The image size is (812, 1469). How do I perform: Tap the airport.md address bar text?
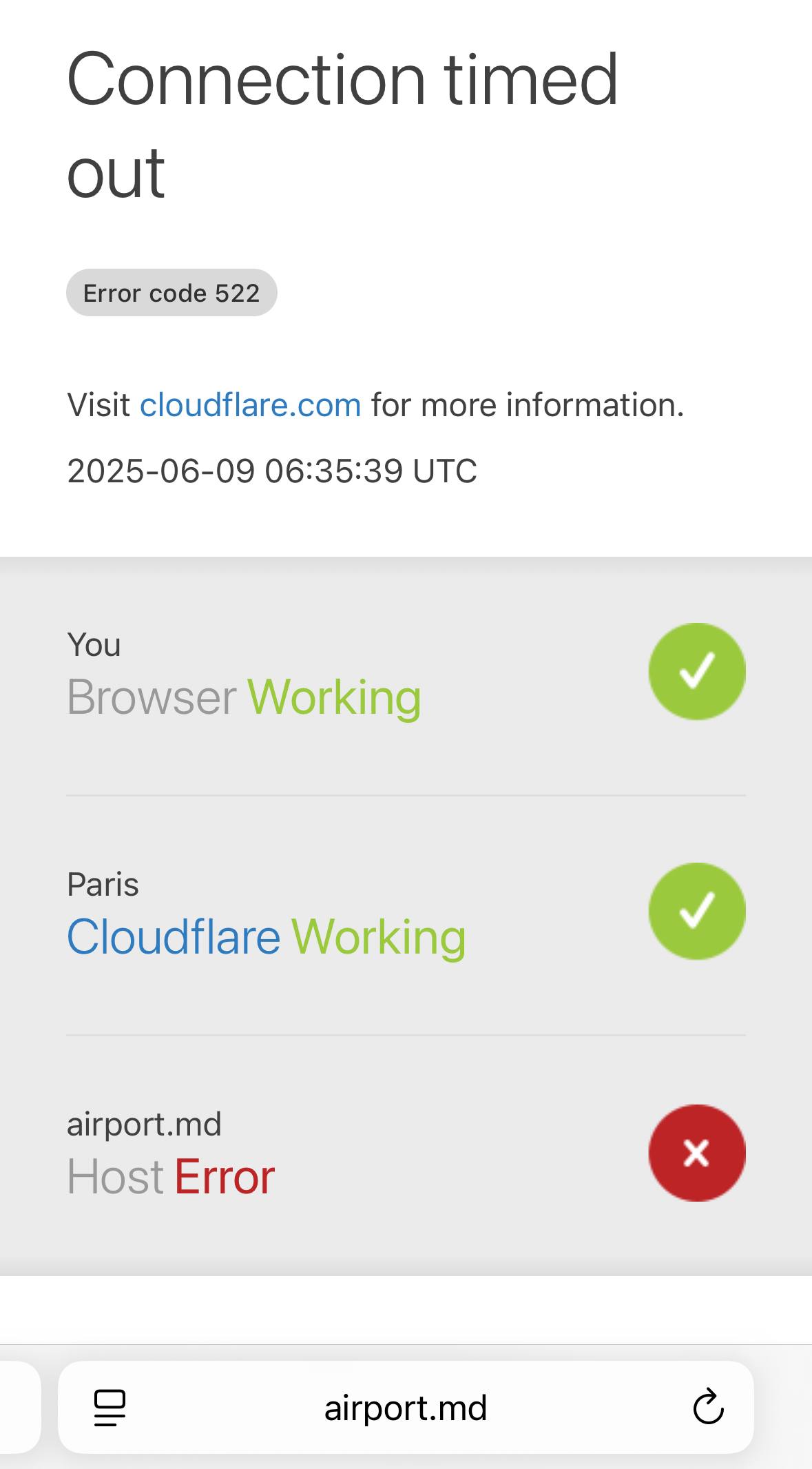click(406, 1408)
